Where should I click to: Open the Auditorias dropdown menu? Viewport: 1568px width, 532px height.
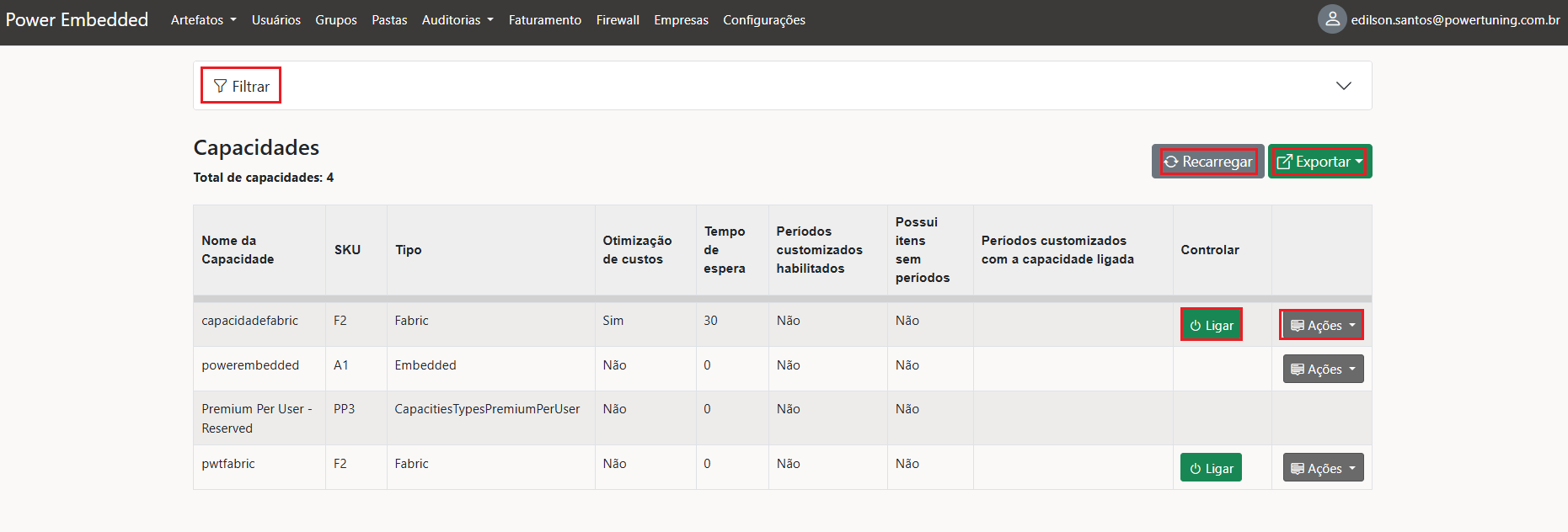click(x=457, y=20)
